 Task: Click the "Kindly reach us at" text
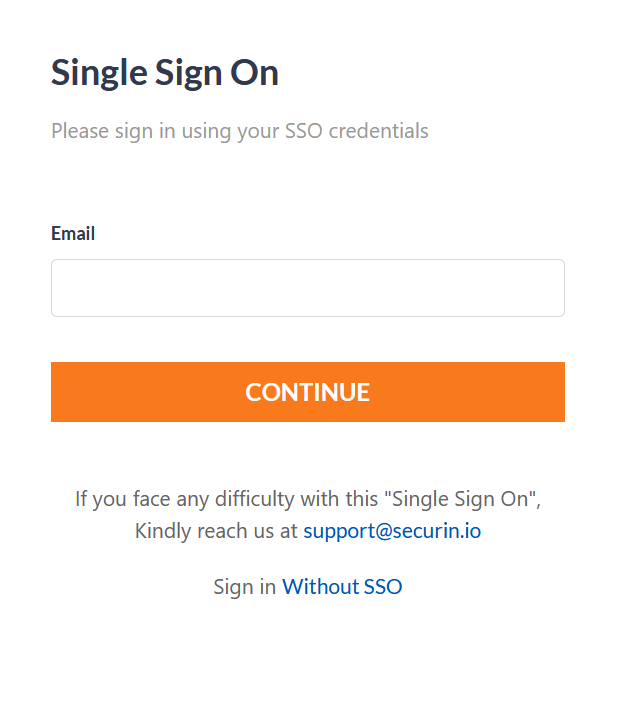216,531
